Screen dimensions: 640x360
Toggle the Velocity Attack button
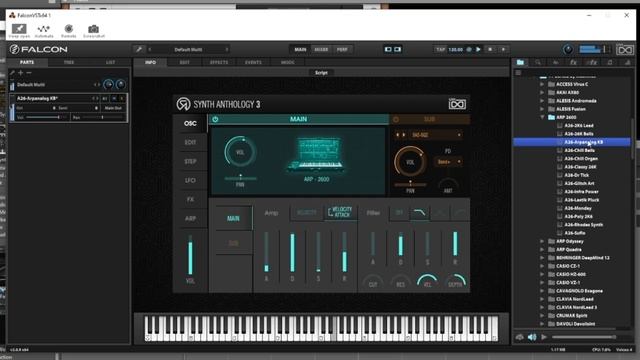pos(340,212)
